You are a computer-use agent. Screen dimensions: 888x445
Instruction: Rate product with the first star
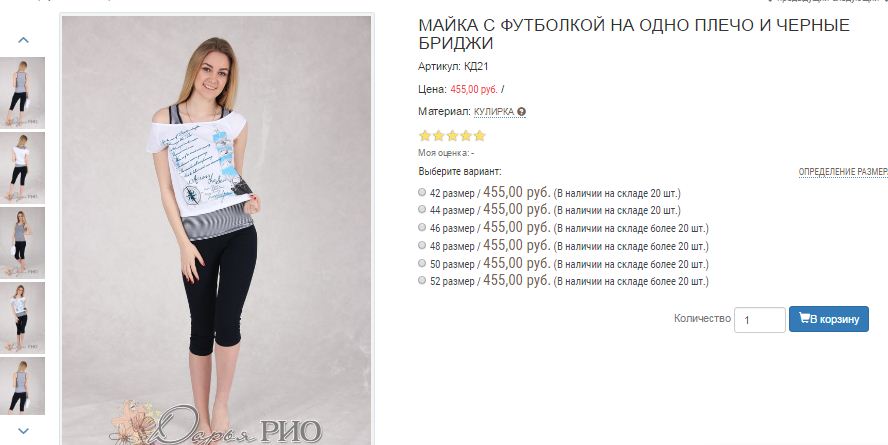point(425,136)
